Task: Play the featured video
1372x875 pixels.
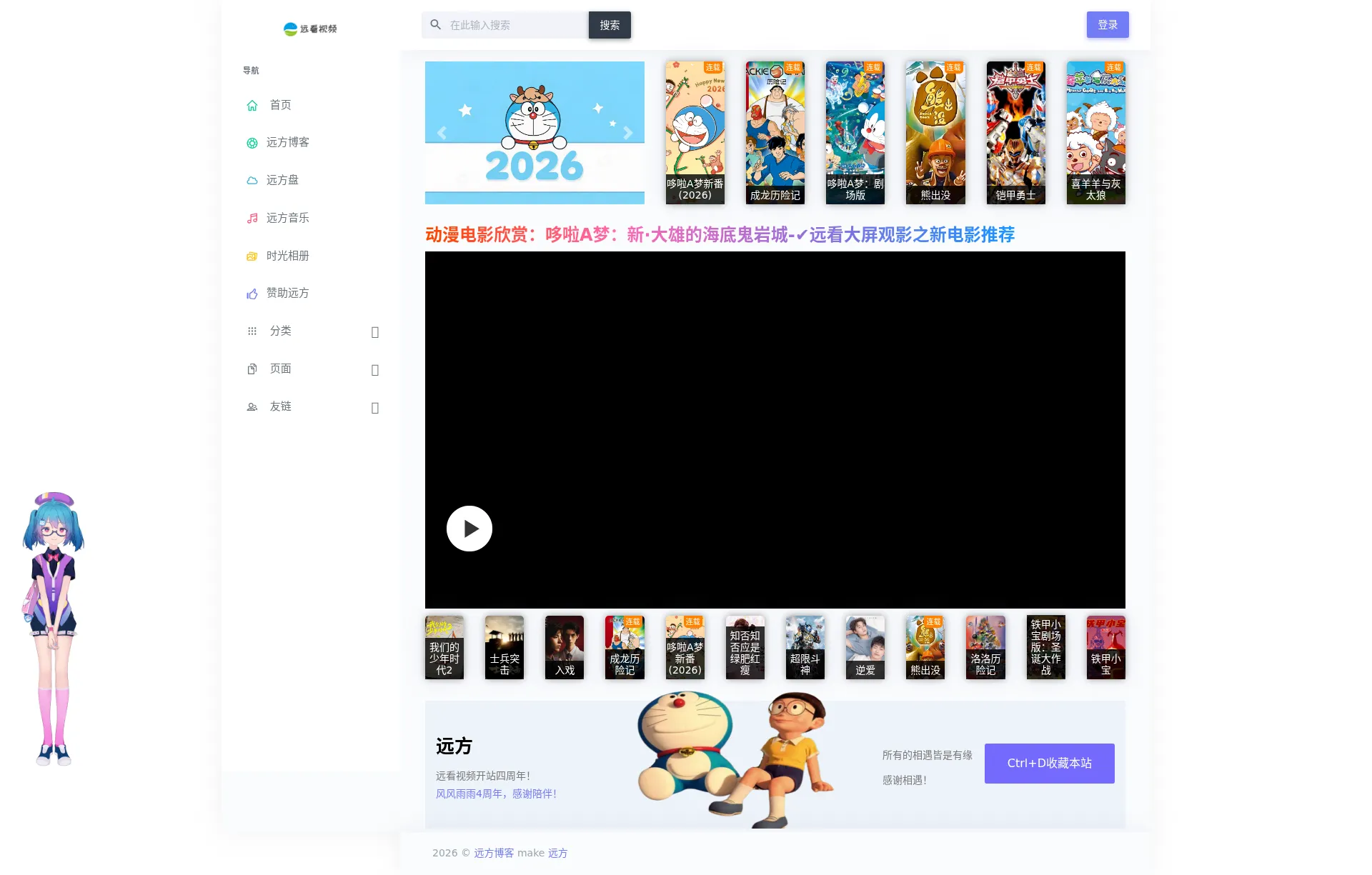Action: pos(469,529)
